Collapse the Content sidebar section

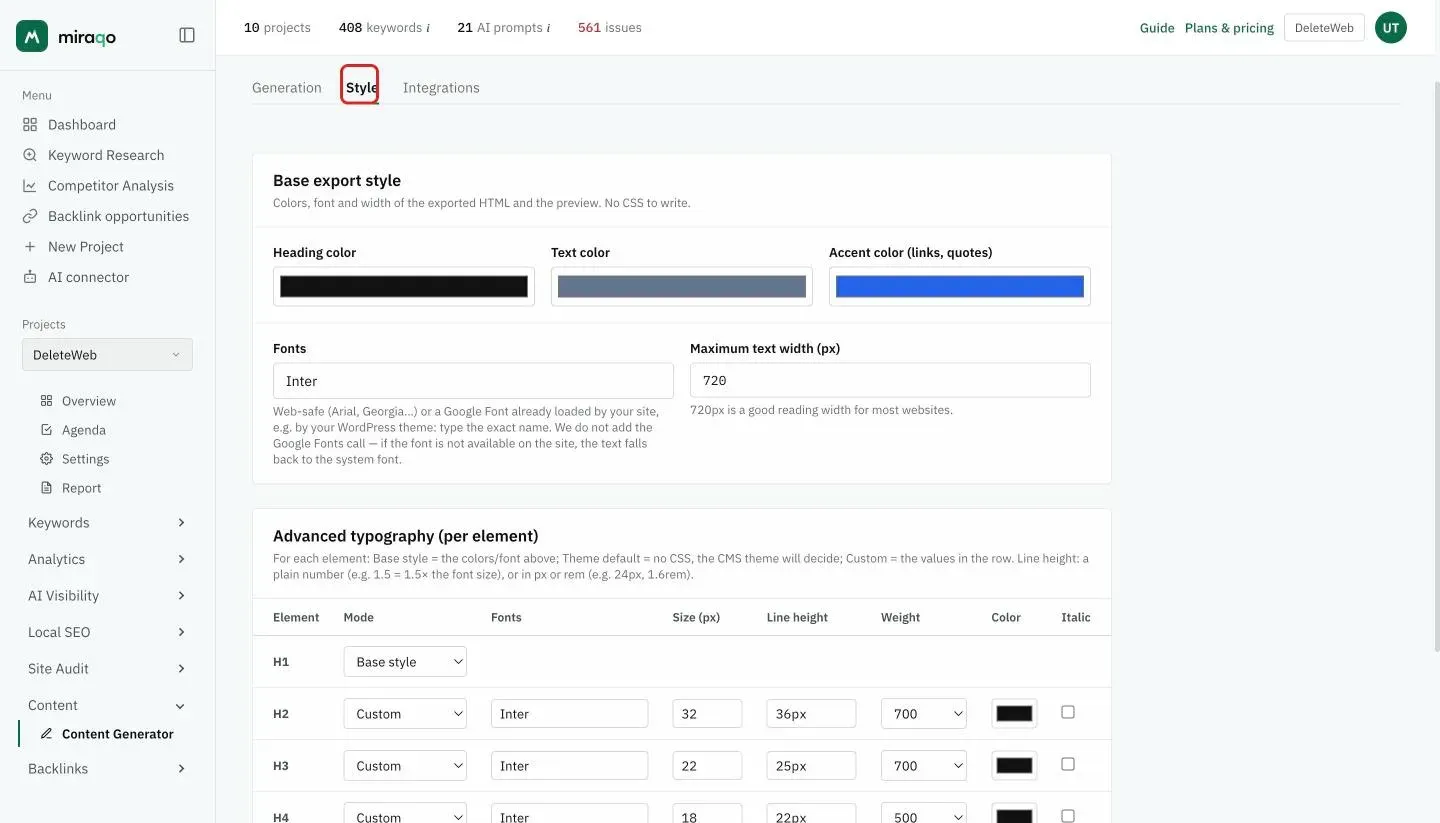pyautogui.click(x=107, y=706)
